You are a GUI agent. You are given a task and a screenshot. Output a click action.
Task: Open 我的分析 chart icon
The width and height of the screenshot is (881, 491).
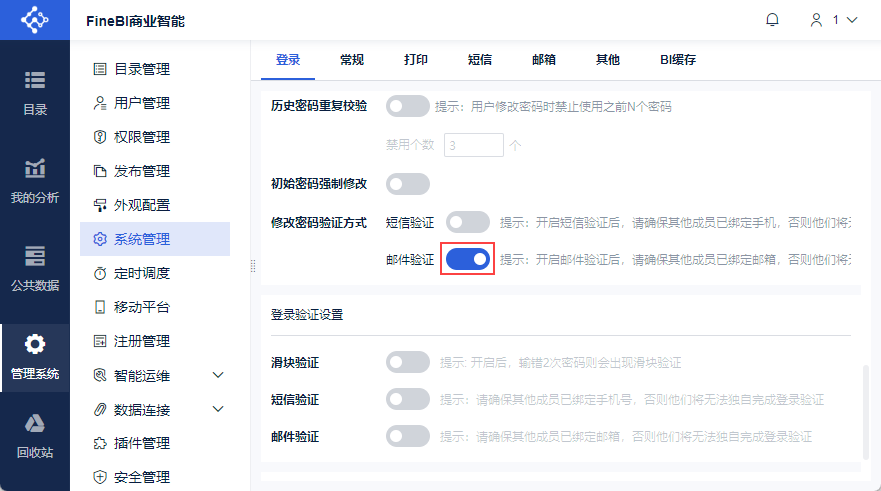coord(35,168)
